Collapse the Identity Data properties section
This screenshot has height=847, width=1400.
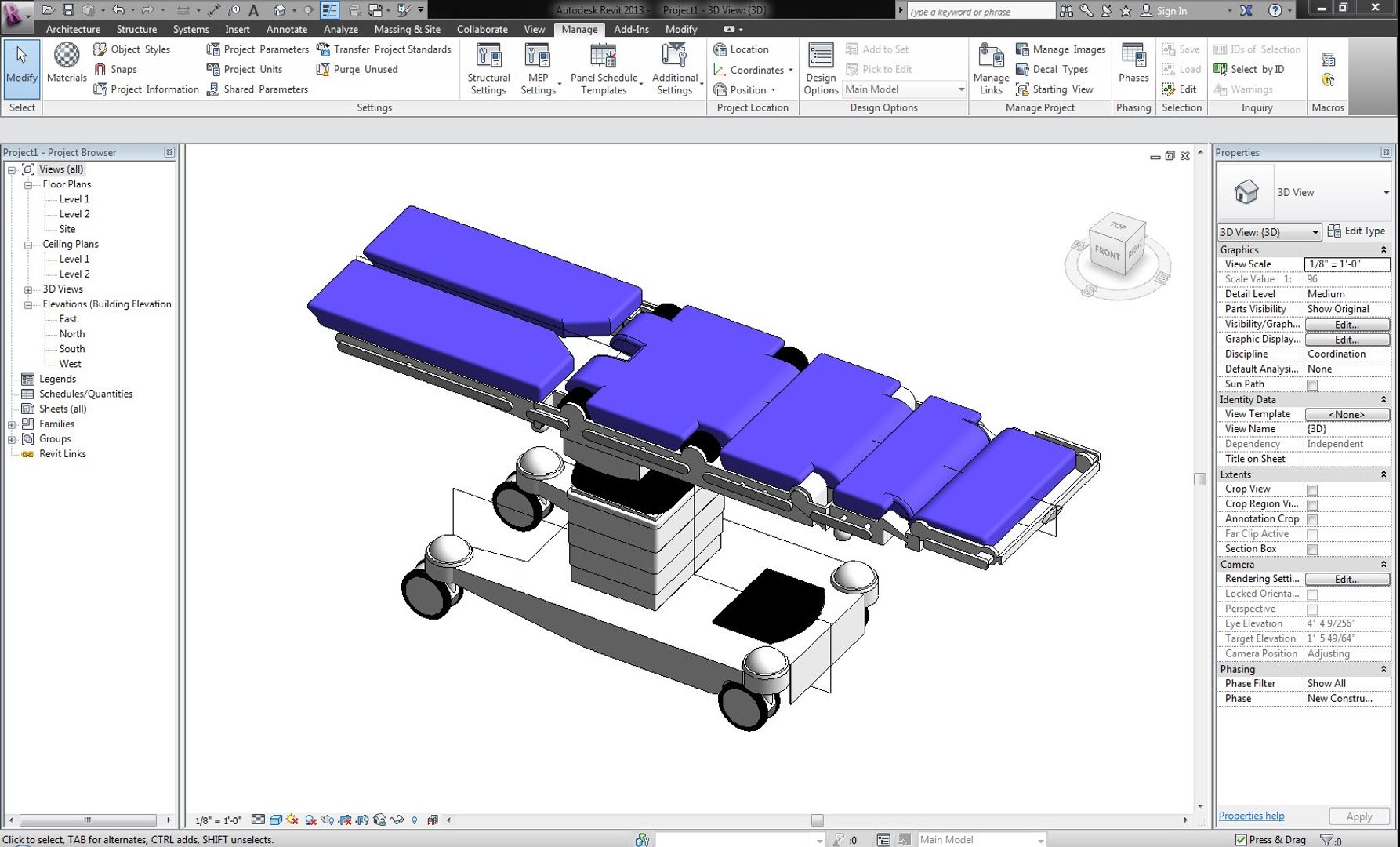tap(1384, 400)
